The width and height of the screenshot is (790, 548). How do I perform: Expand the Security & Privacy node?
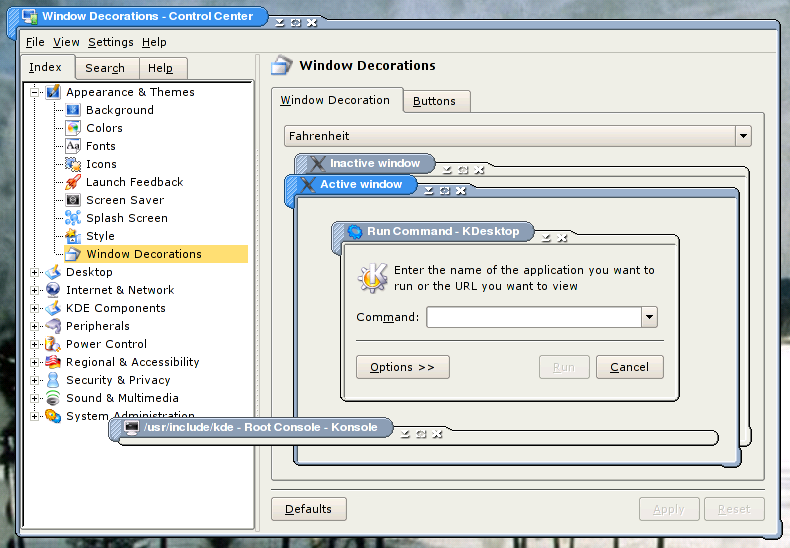[x=35, y=380]
